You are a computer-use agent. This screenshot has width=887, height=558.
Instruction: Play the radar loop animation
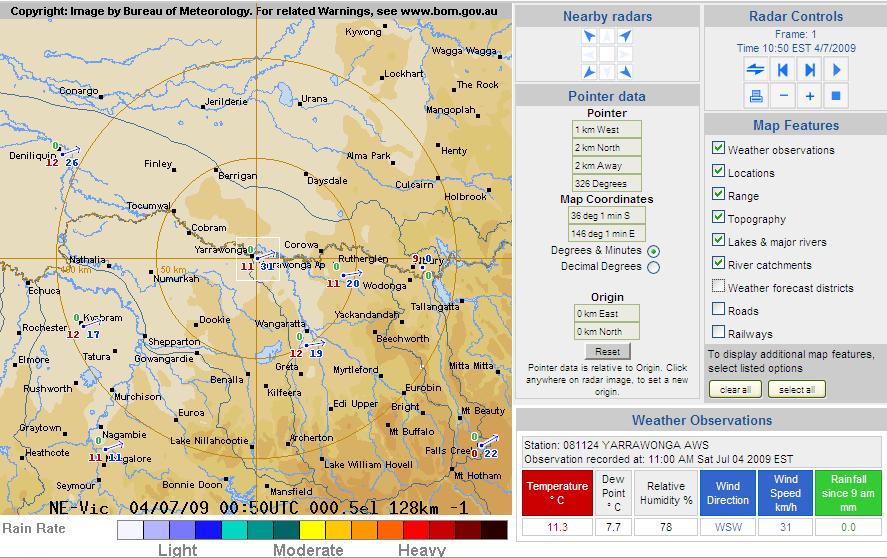836,70
